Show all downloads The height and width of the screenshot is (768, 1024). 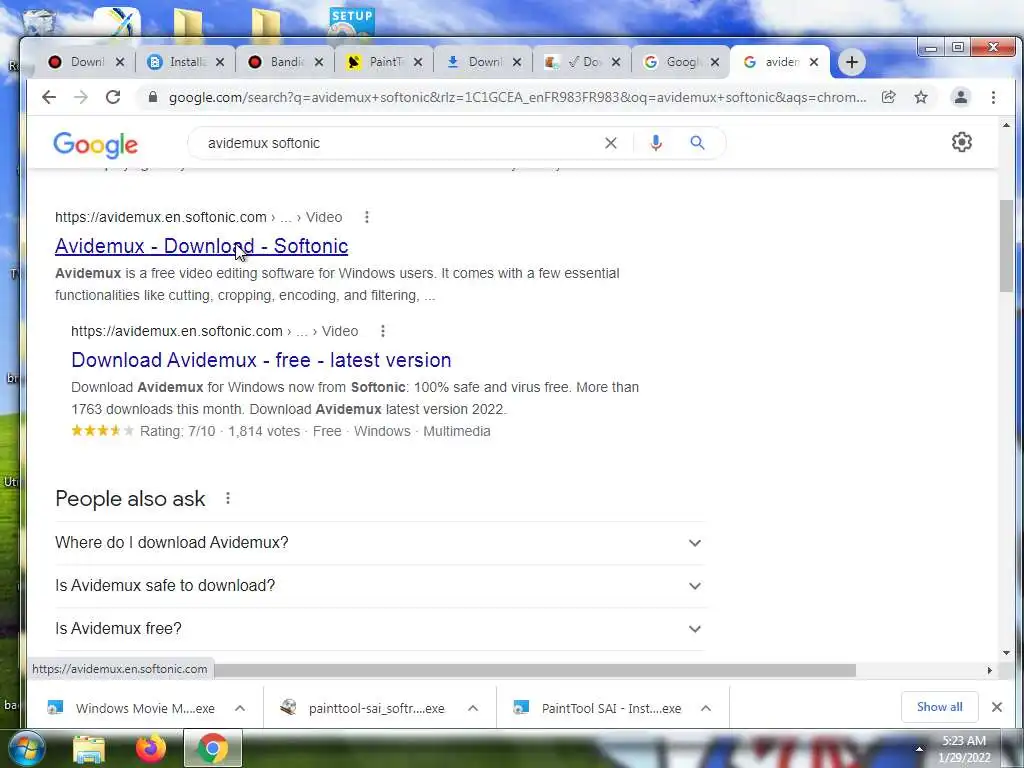939,707
